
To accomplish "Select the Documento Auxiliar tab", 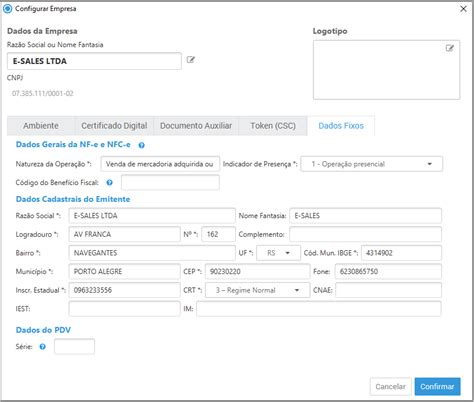I will click(x=196, y=126).
